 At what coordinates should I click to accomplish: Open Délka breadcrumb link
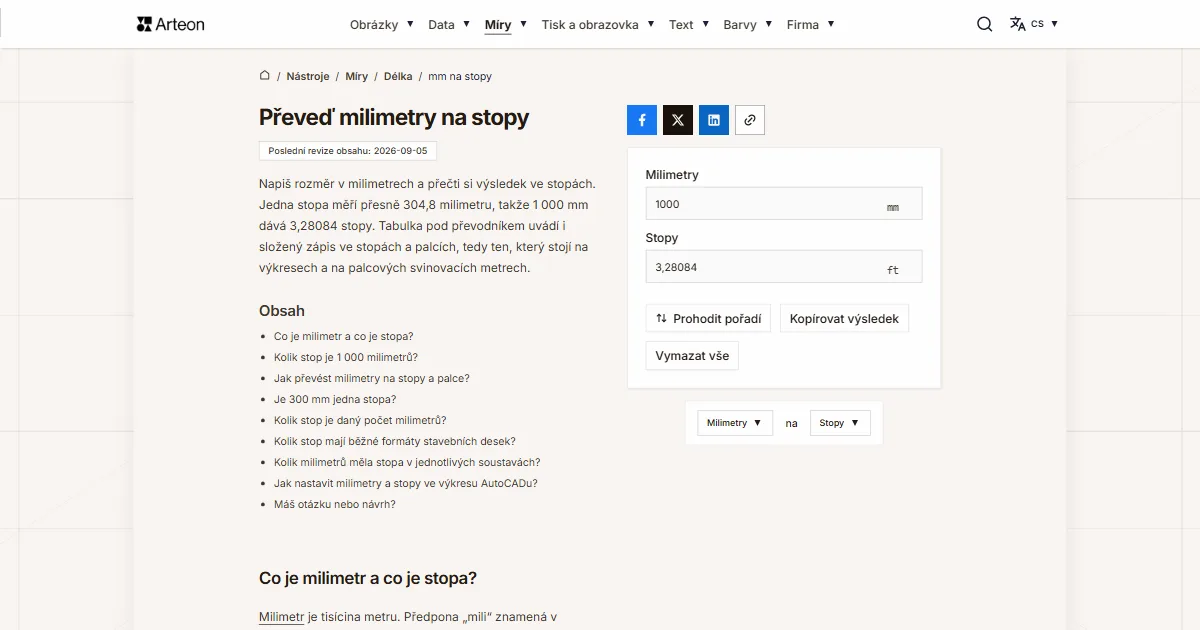(398, 76)
